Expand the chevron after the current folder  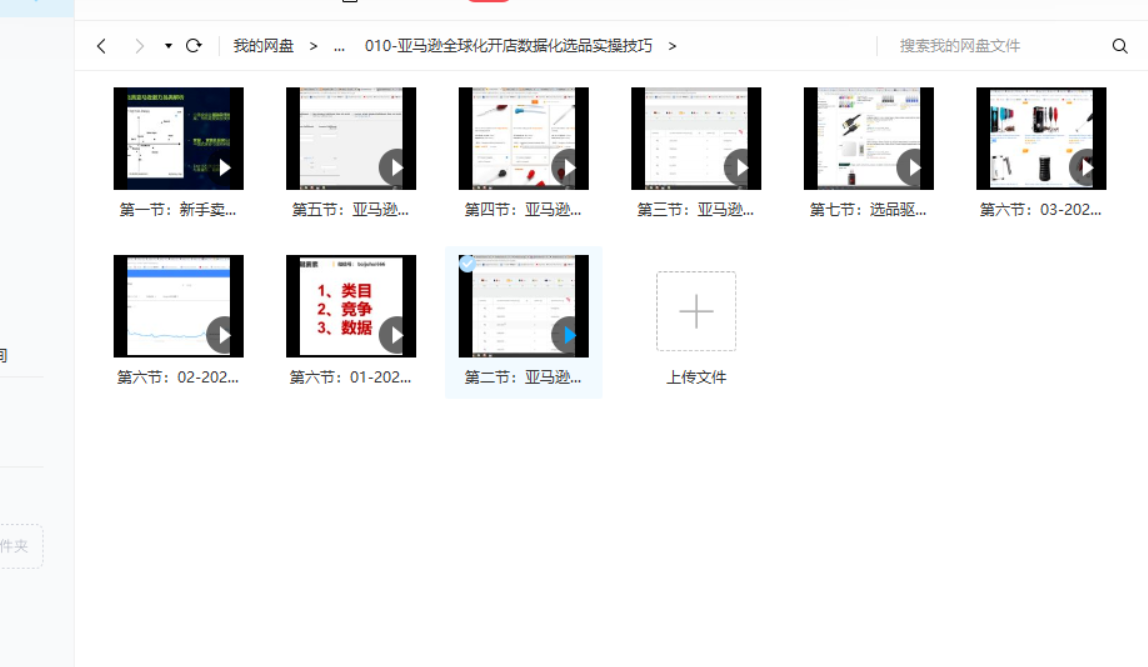672,46
